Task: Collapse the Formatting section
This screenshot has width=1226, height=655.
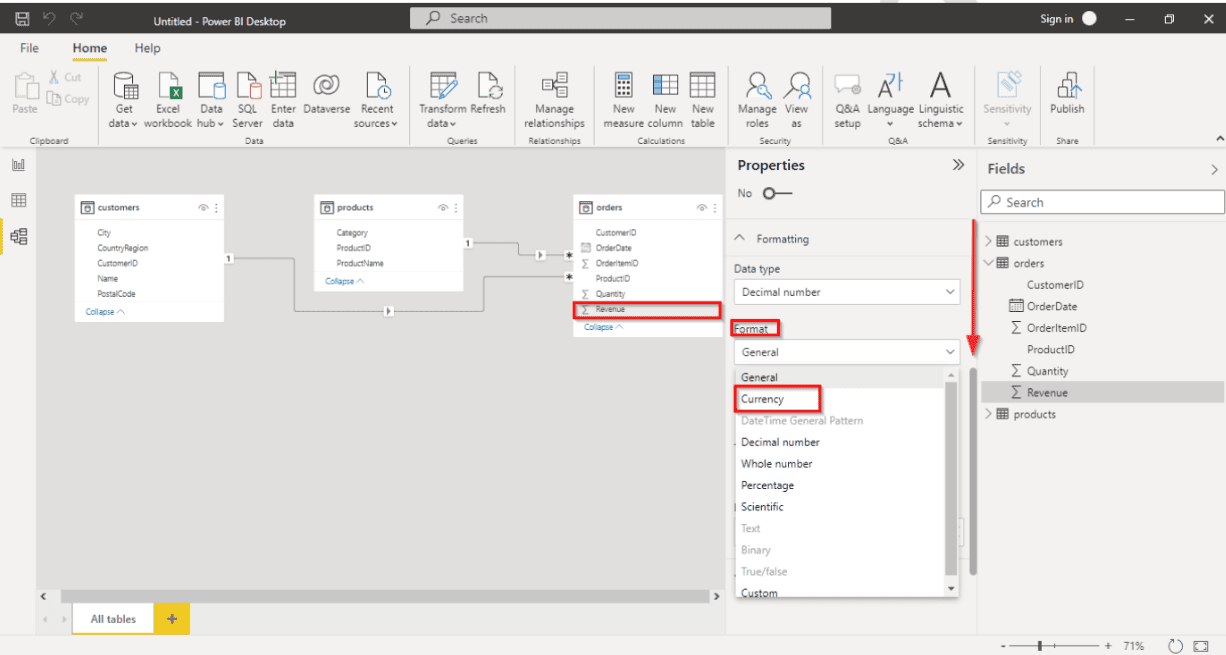Action: [740, 239]
